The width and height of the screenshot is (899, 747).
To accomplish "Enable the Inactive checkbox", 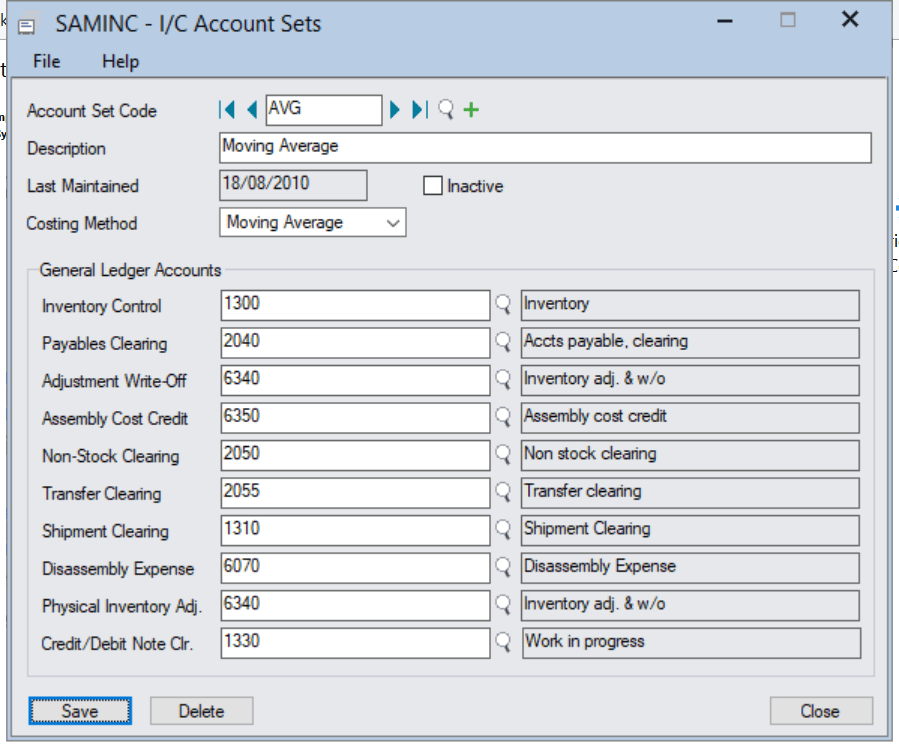I will tap(434, 185).
